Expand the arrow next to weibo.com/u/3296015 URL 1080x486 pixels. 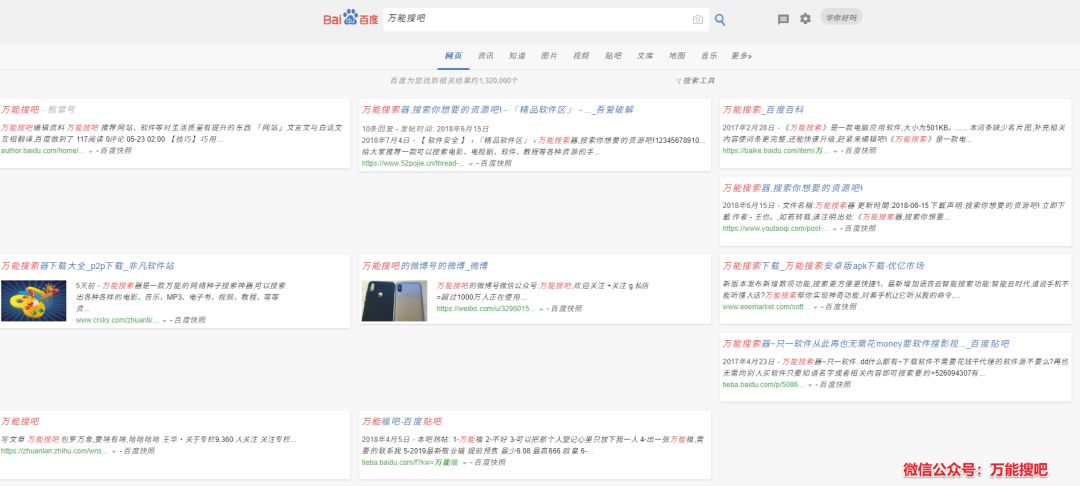point(541,309)
